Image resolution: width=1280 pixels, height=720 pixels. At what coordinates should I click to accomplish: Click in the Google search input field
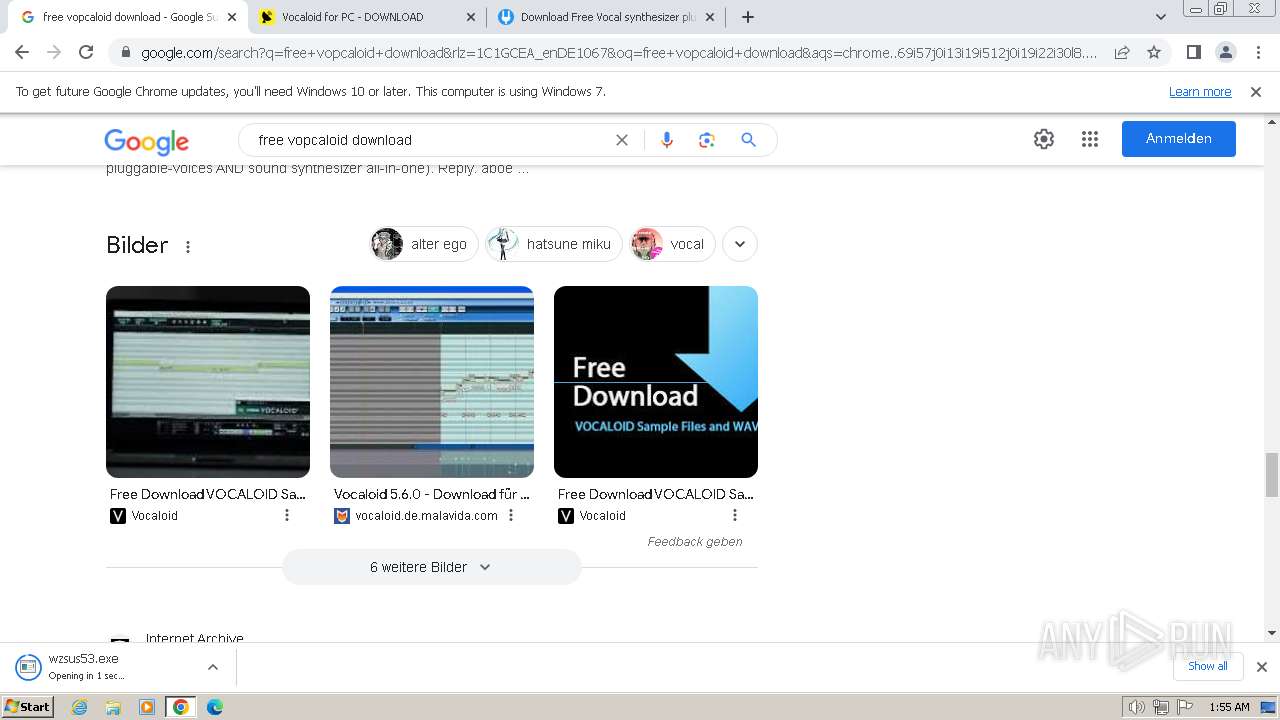(430, 140)
